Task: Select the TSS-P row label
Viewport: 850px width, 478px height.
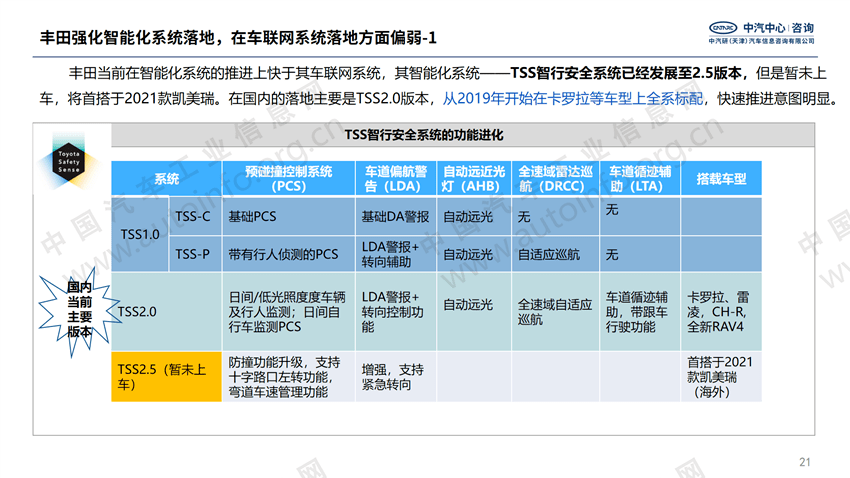Action: pyautogui.click(x=195, y=254)
